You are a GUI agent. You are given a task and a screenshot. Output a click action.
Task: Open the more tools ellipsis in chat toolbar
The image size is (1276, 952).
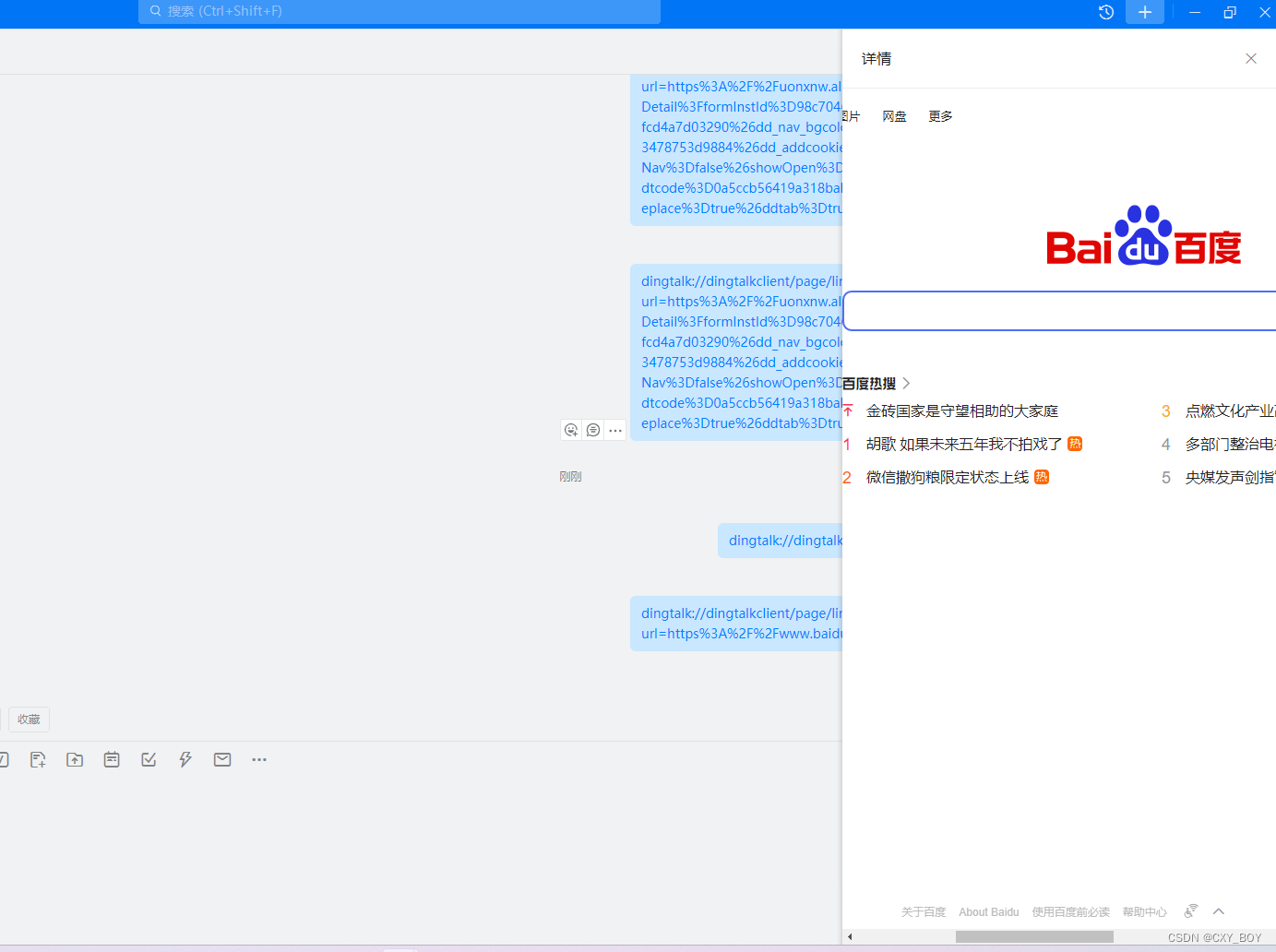259,759
